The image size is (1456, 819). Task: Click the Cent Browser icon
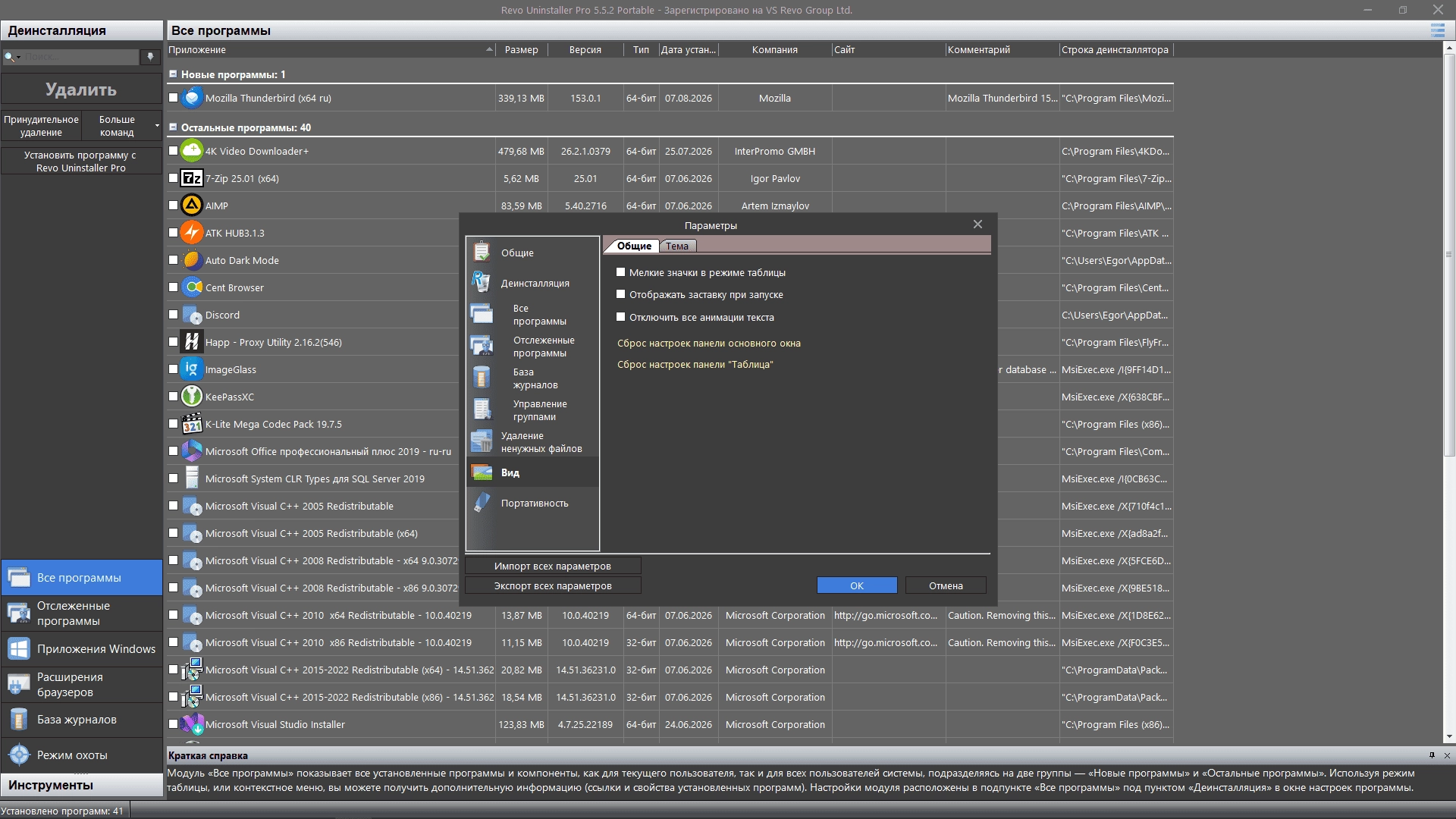point(192,287)
